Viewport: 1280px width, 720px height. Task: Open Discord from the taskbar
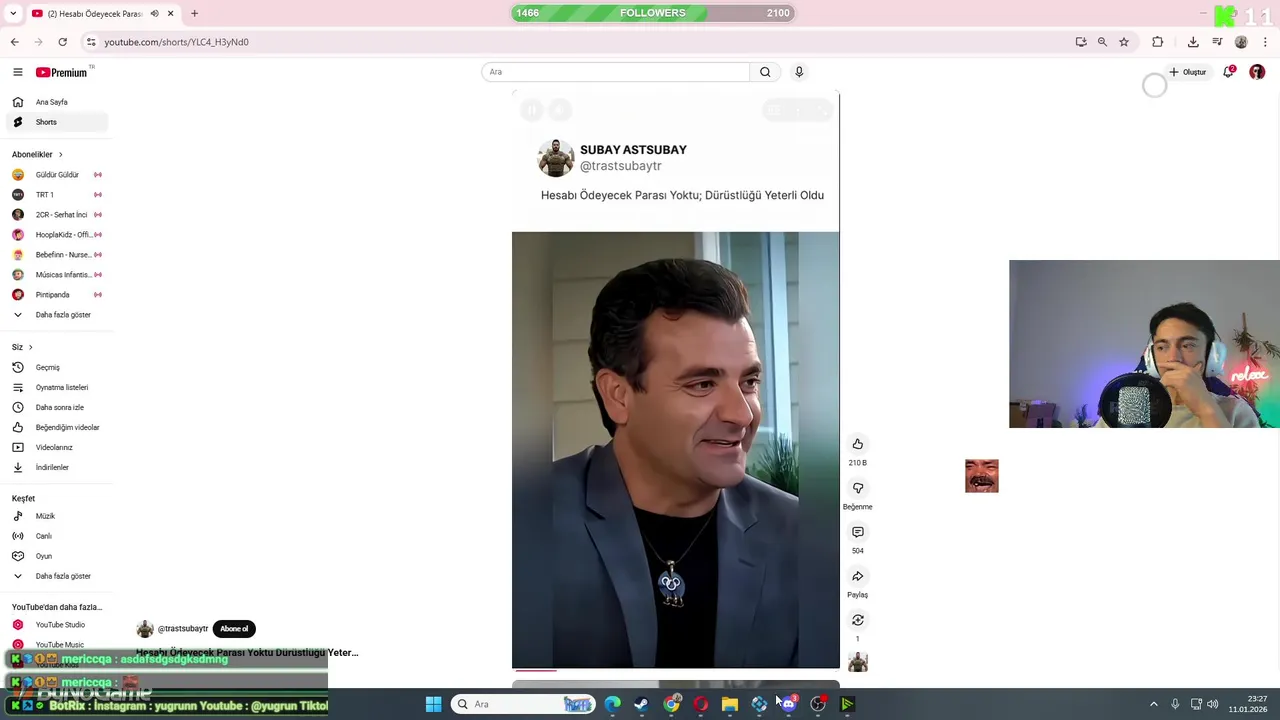coord(789,704)
